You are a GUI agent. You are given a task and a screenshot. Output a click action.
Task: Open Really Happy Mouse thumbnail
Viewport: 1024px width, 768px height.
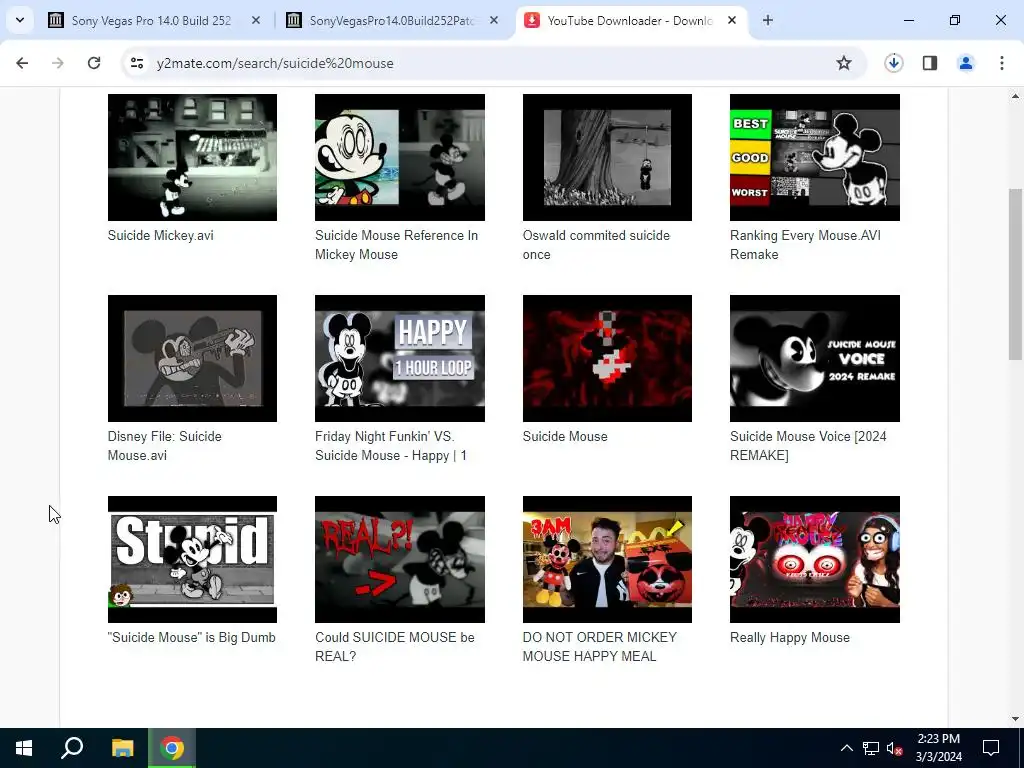coord(815,560)
